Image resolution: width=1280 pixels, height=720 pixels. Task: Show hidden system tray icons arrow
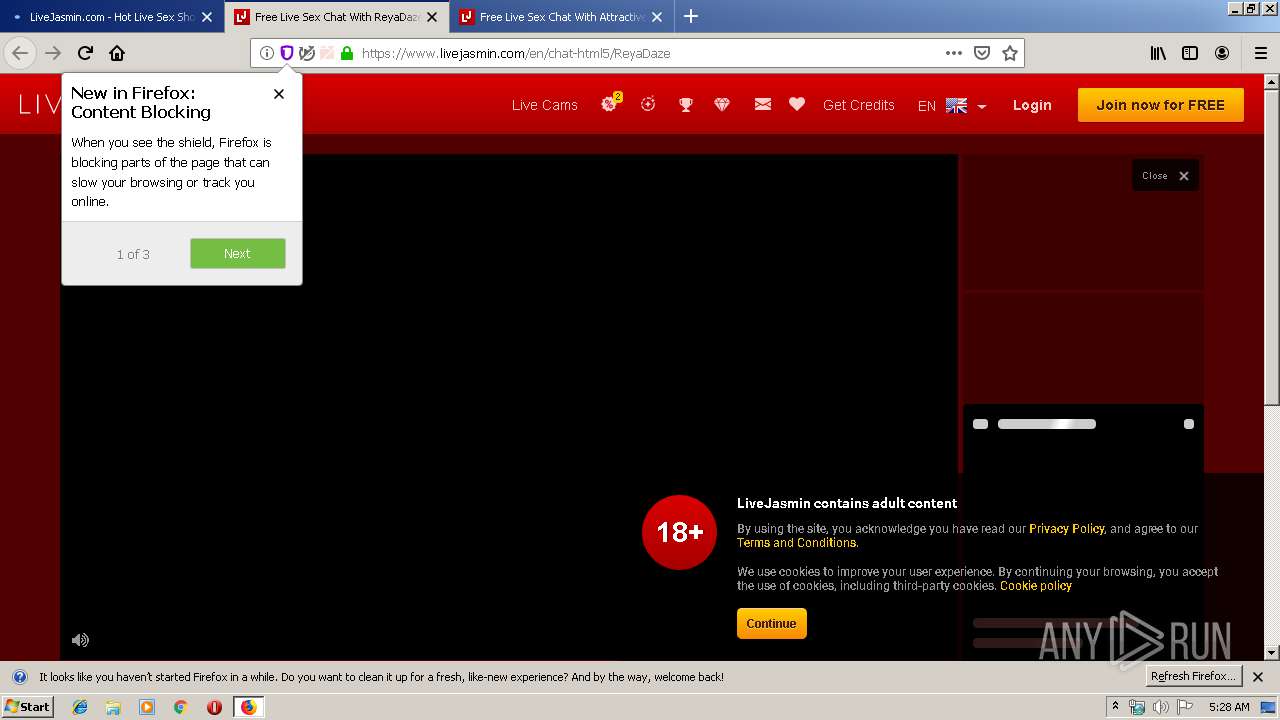click(x=1115, y=707)
